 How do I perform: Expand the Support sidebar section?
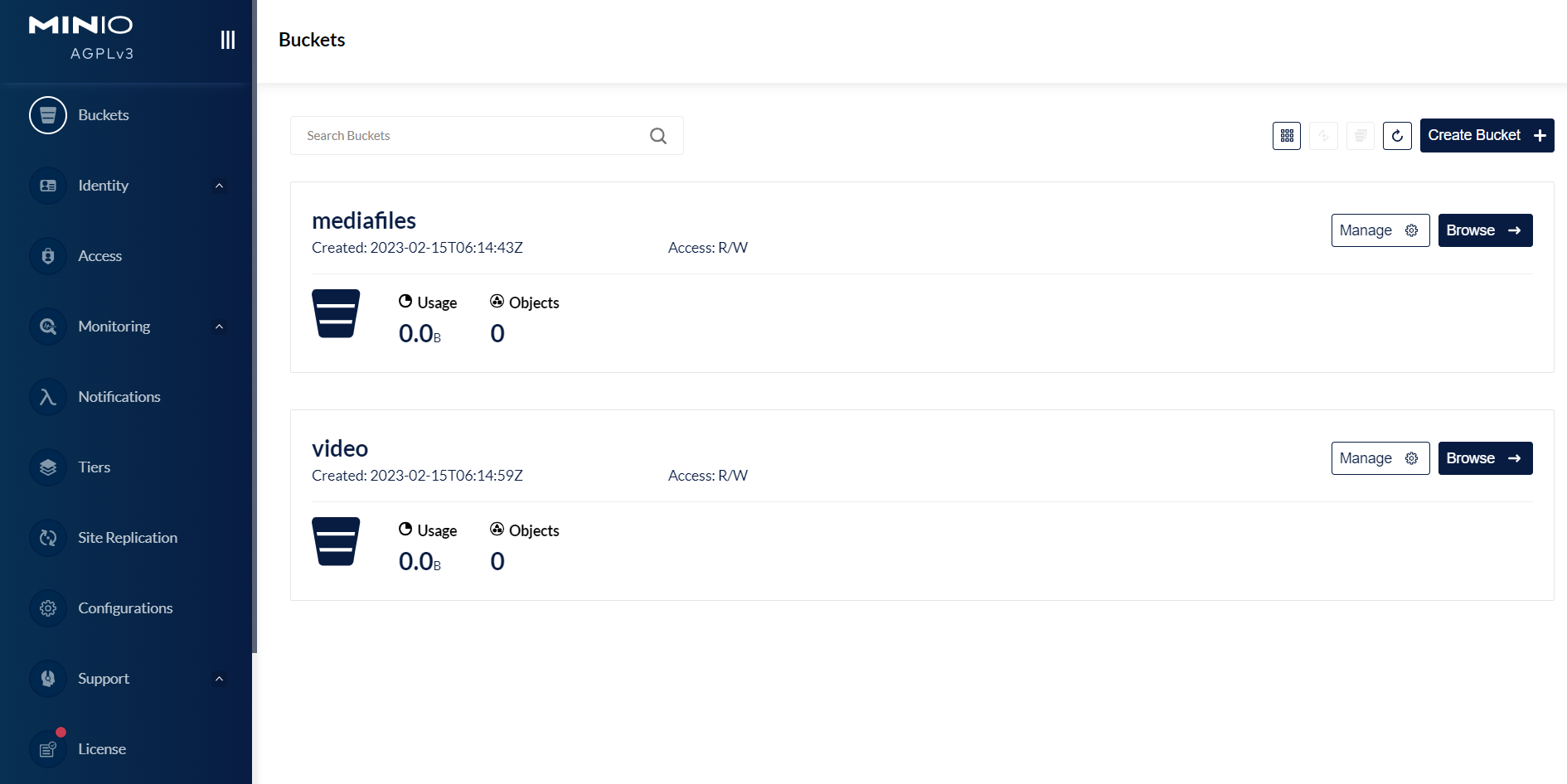[219, 679]
